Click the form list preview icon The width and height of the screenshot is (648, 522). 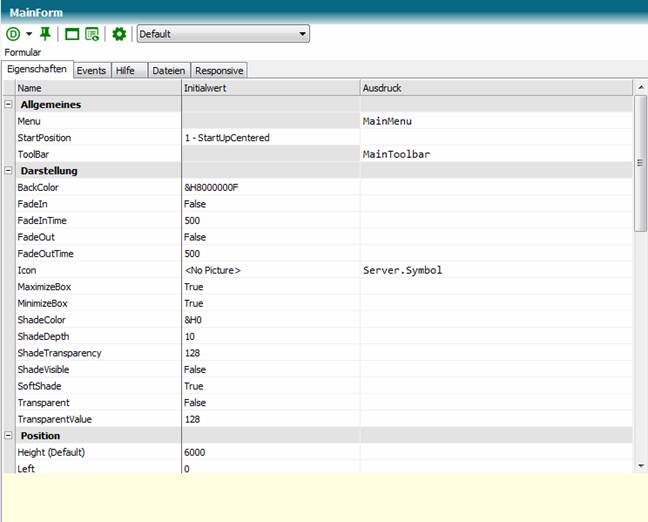(92, 34)
